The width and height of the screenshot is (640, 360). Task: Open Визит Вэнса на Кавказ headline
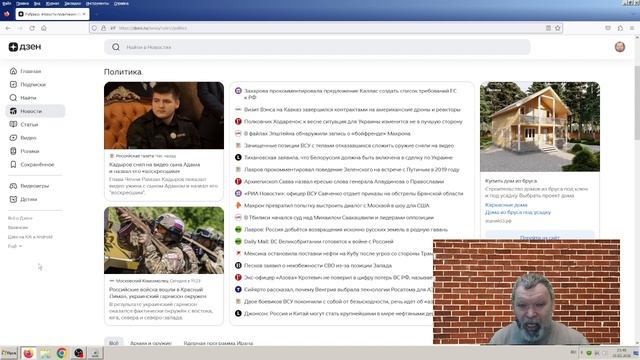(x=352, y=109)
